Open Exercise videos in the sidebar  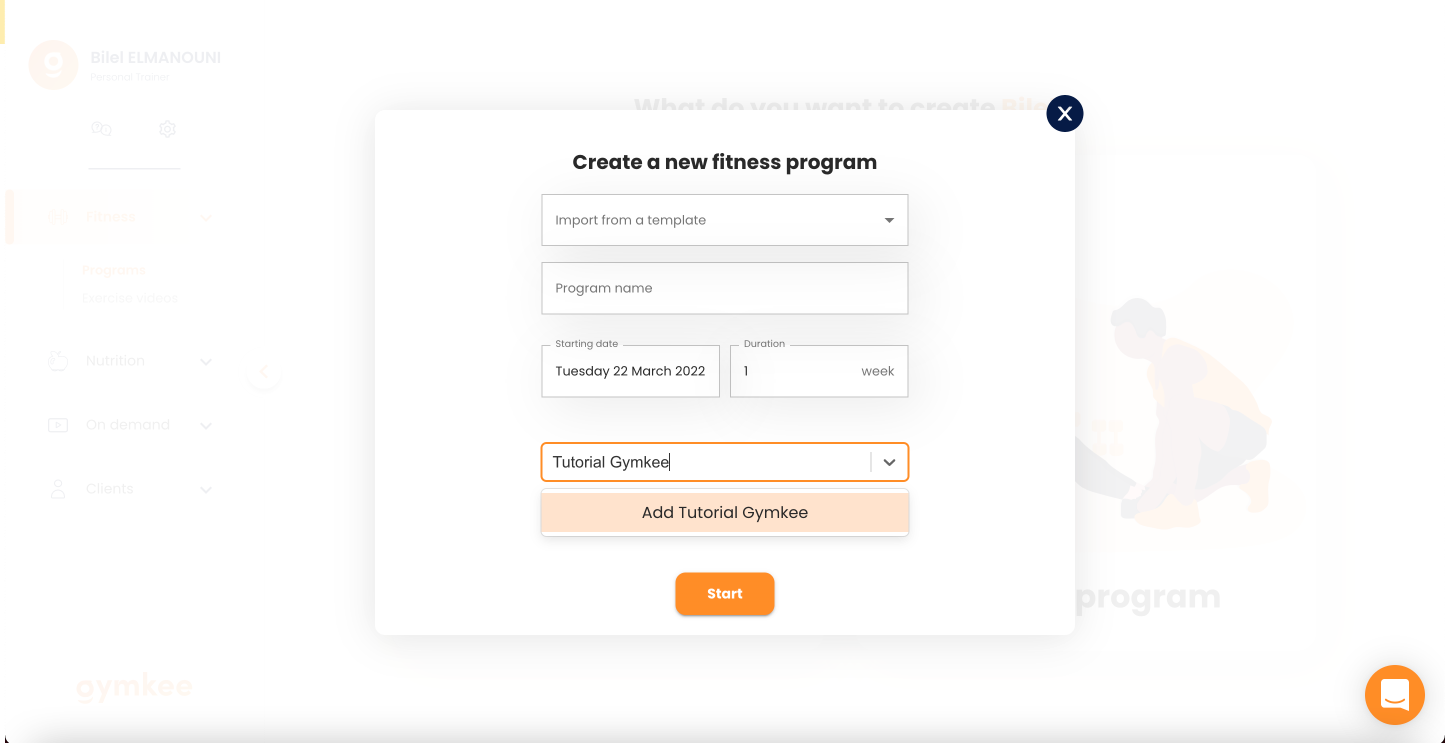[130, 298]
